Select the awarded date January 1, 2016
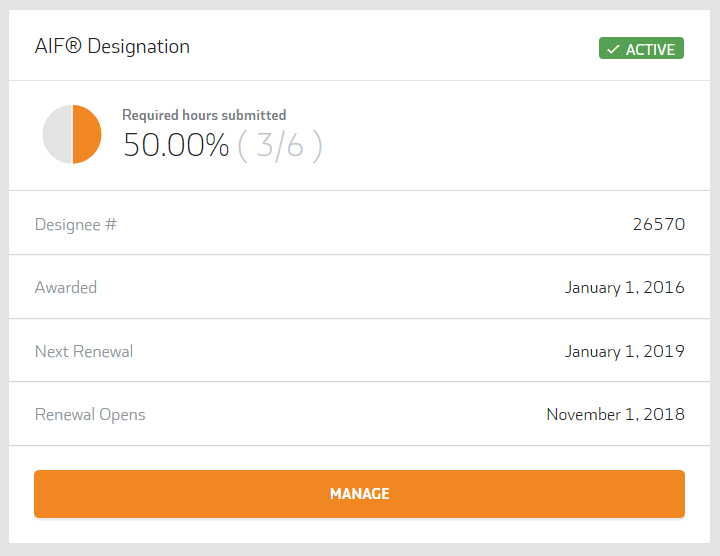Viewport: 720px width, 556px height. pos(624,287)
